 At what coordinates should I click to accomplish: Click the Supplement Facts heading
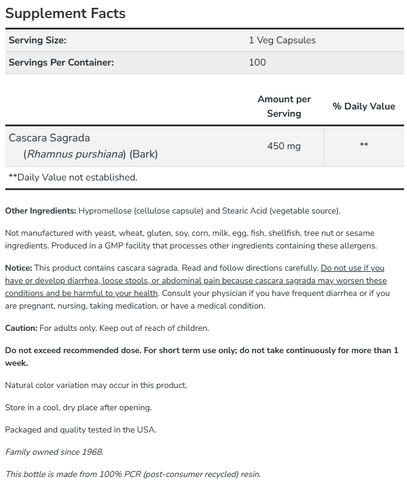coord(65,14)
